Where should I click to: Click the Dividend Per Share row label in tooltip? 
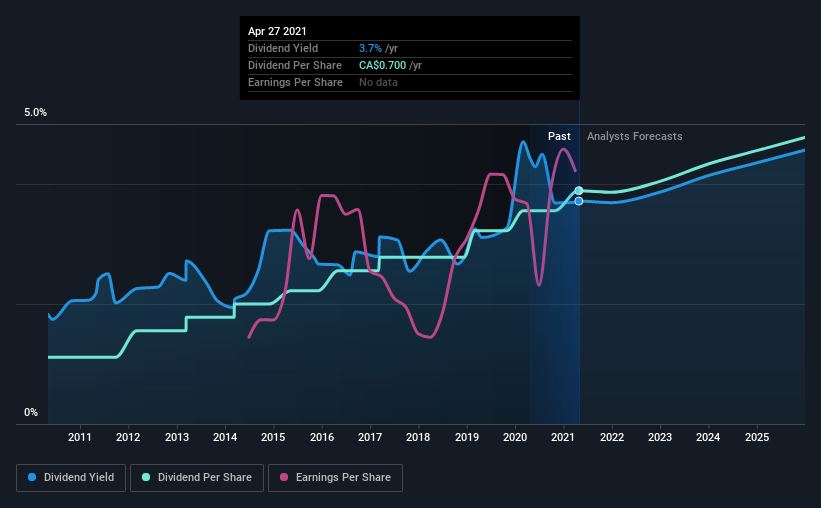(295, 65)
